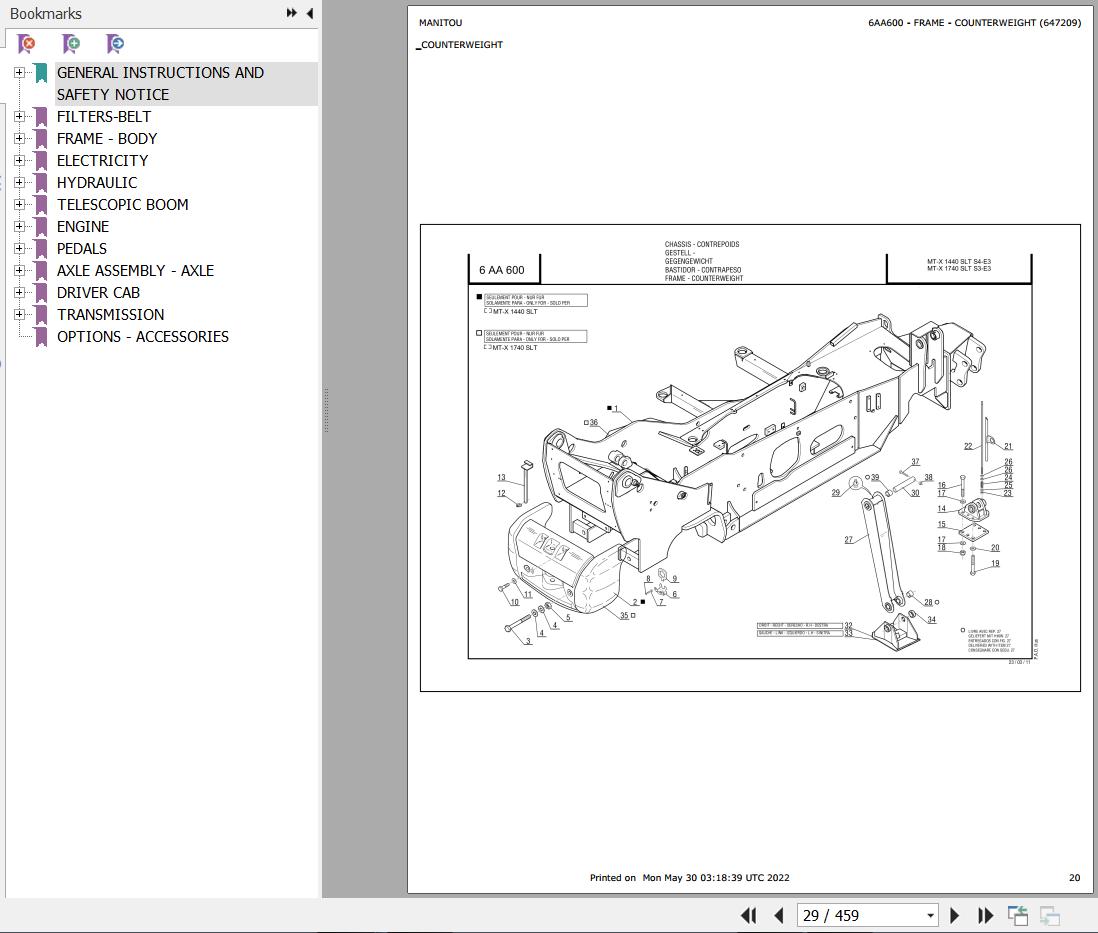Click the add bookmark icon

click(71, 44)
